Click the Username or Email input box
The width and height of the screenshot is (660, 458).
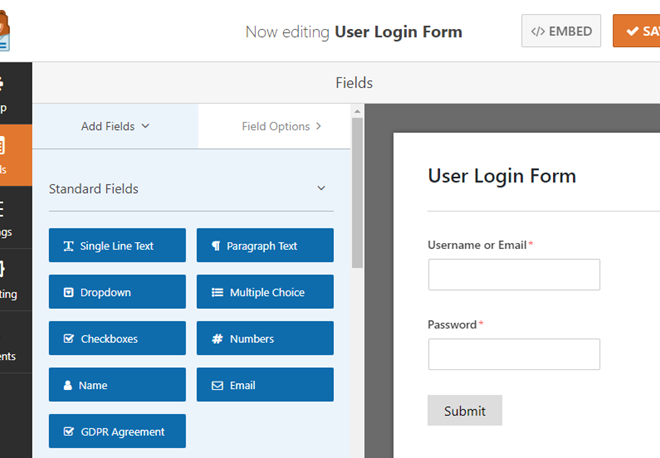pyautogui.click(x=514, y=274)
